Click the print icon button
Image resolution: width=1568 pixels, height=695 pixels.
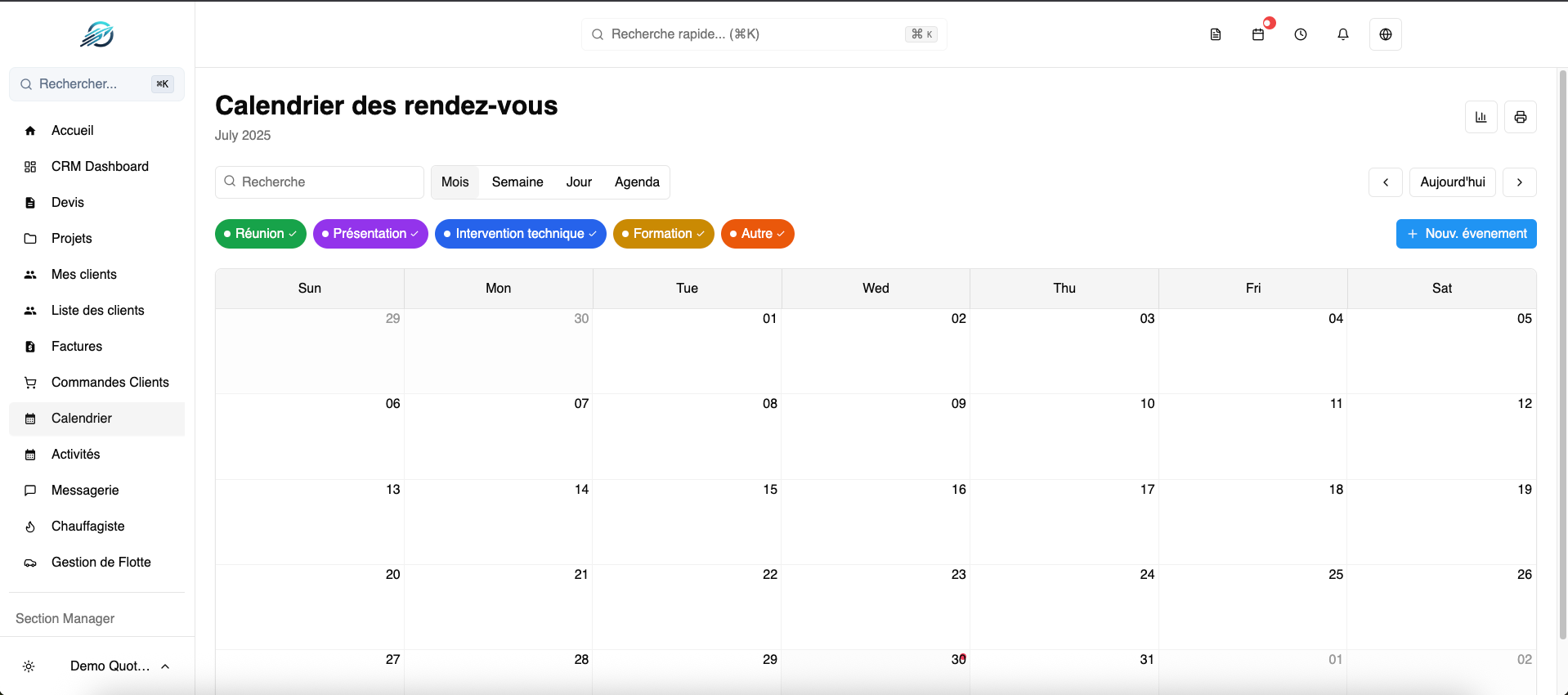pyautogui.click(x=1520, y=117)
